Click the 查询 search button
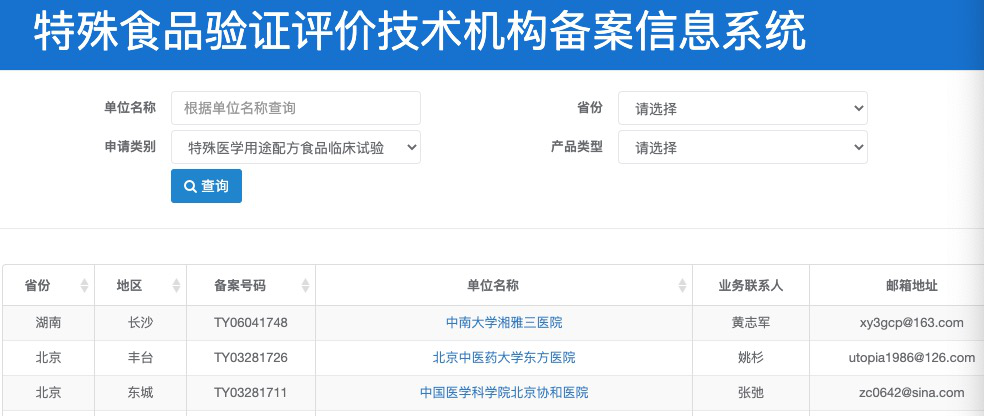Screen dimensions: 984x416 click(x=206, y=186)
